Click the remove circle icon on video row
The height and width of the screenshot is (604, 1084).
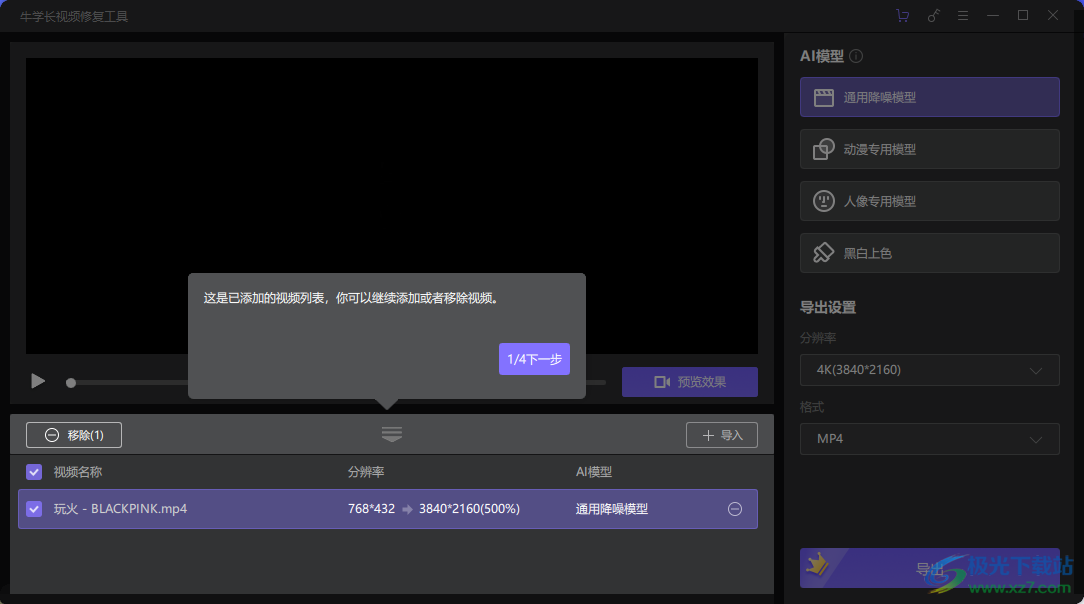pos(735,508)
